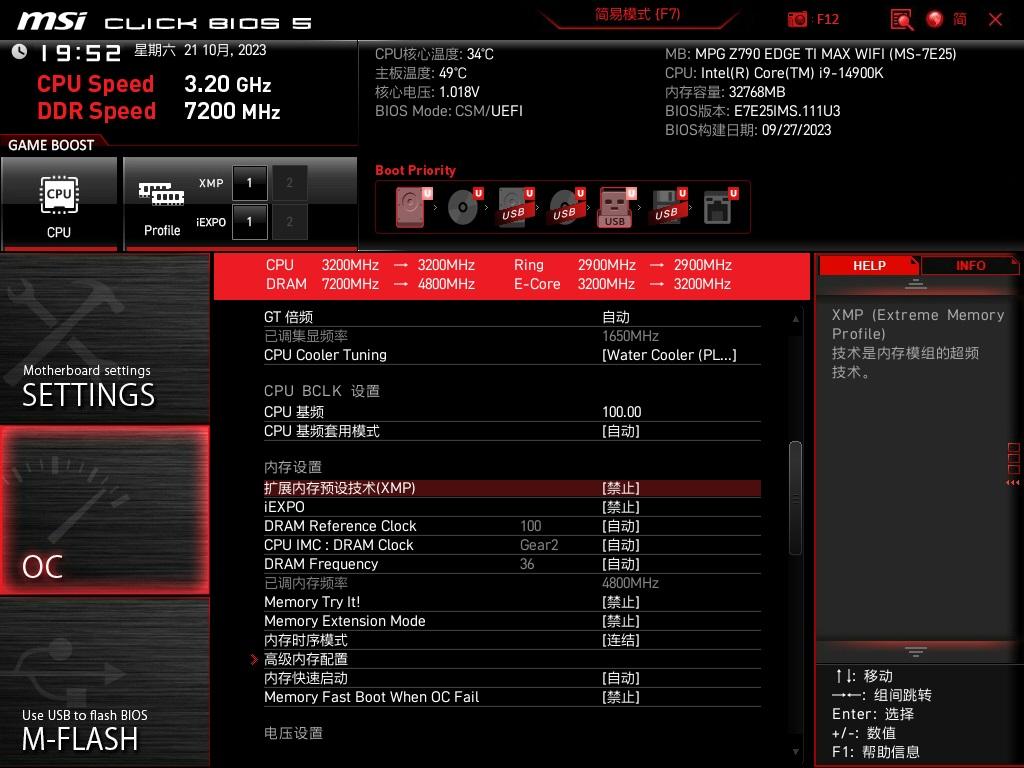Enable iEXPO profile 1

coord(249,222)
